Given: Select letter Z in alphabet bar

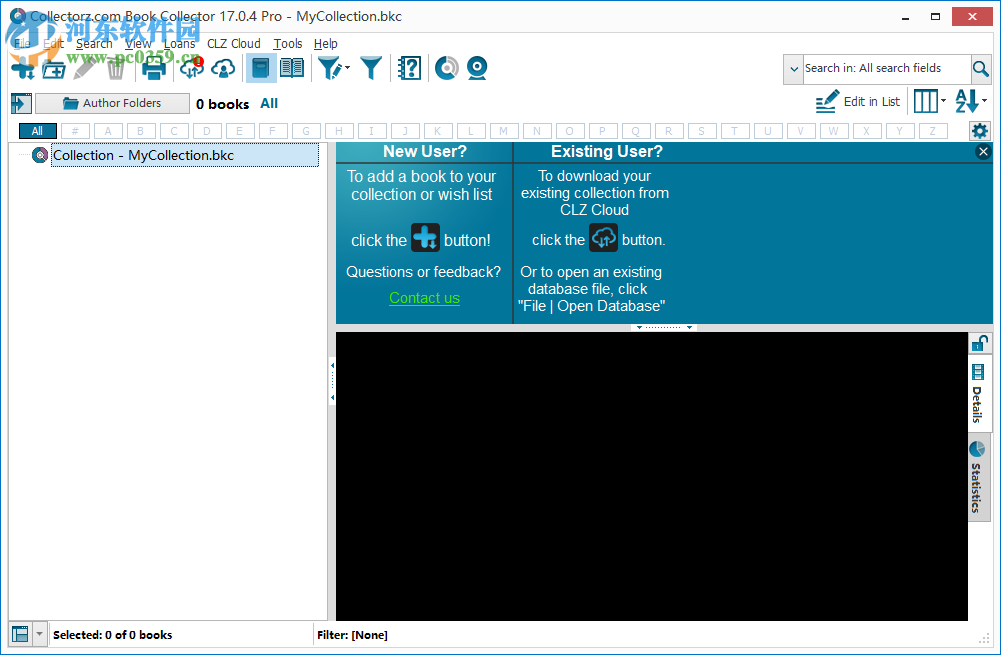Looking at the screenshot, I should pos(933,131).
